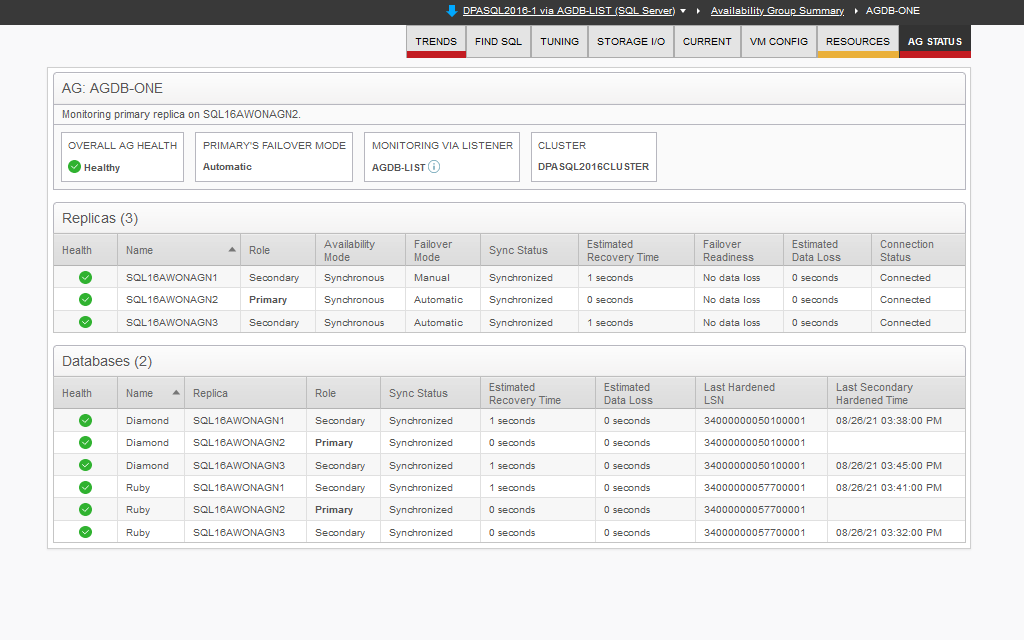Image resolution: width=1024 pixels, height=640 pixels.
Task: Sort databases by the Name column arrow
Action: click(x=176, y=393)
